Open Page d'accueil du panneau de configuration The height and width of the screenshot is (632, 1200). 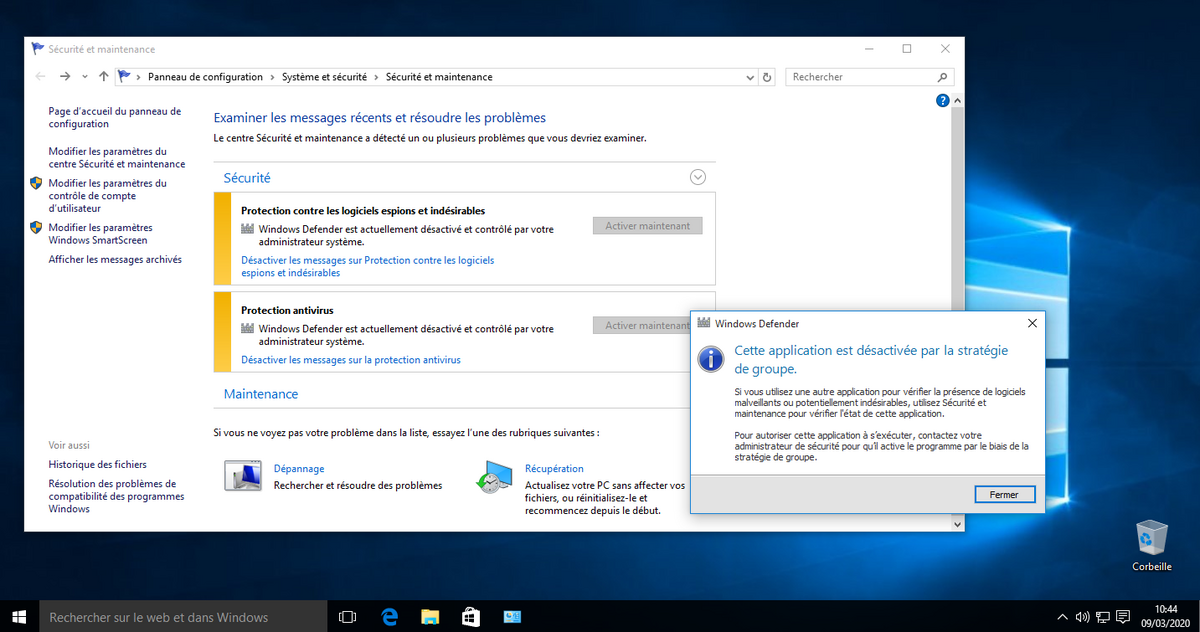click(x=115, y=118)
